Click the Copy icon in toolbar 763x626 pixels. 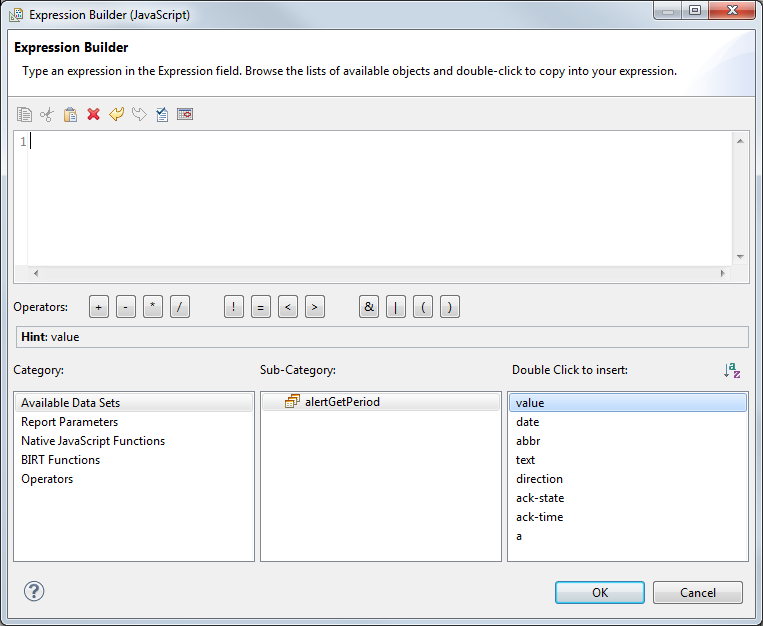pyautogui.click(x=24, y=115)
